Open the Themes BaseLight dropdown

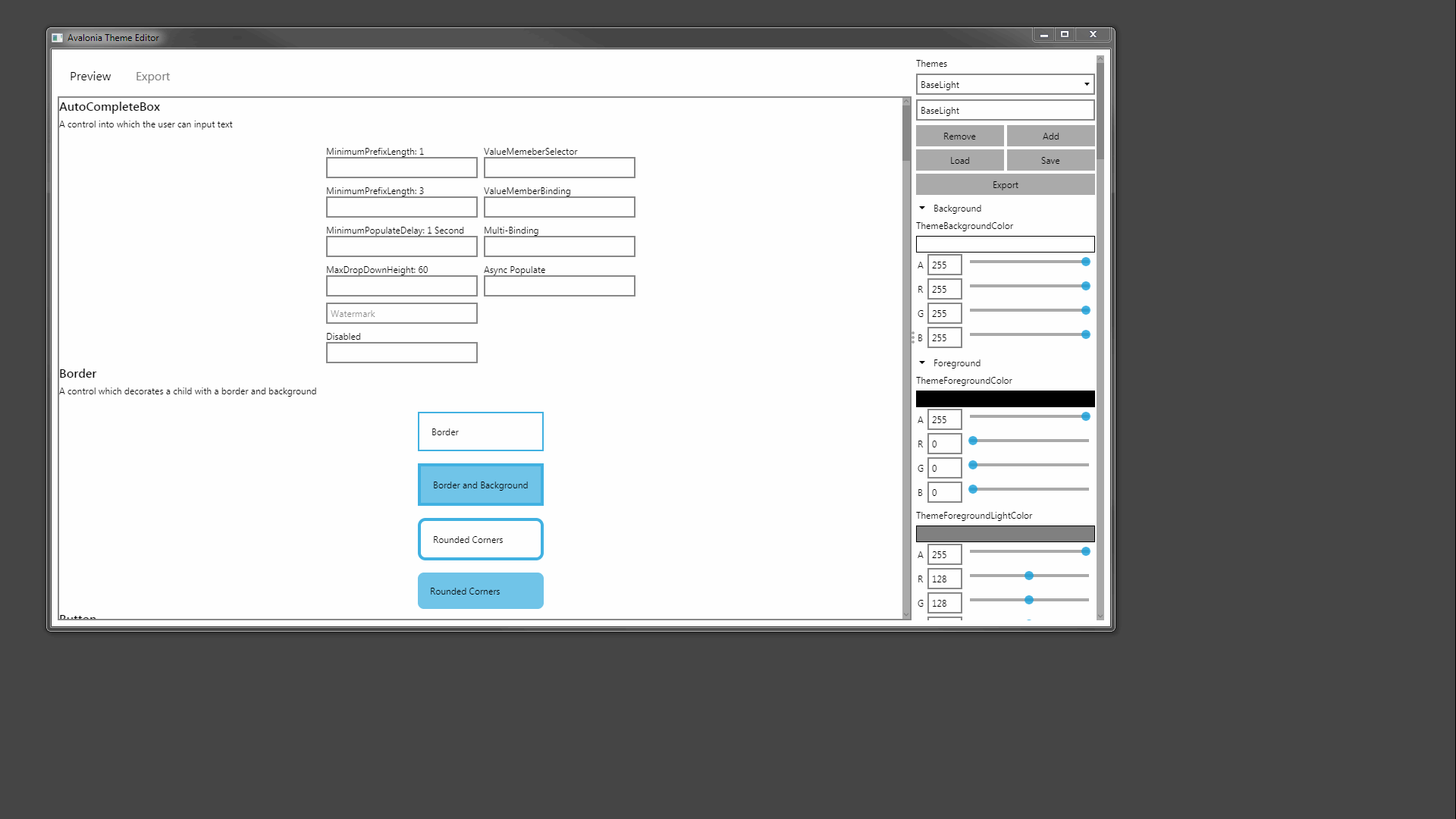click(1005, 85)
